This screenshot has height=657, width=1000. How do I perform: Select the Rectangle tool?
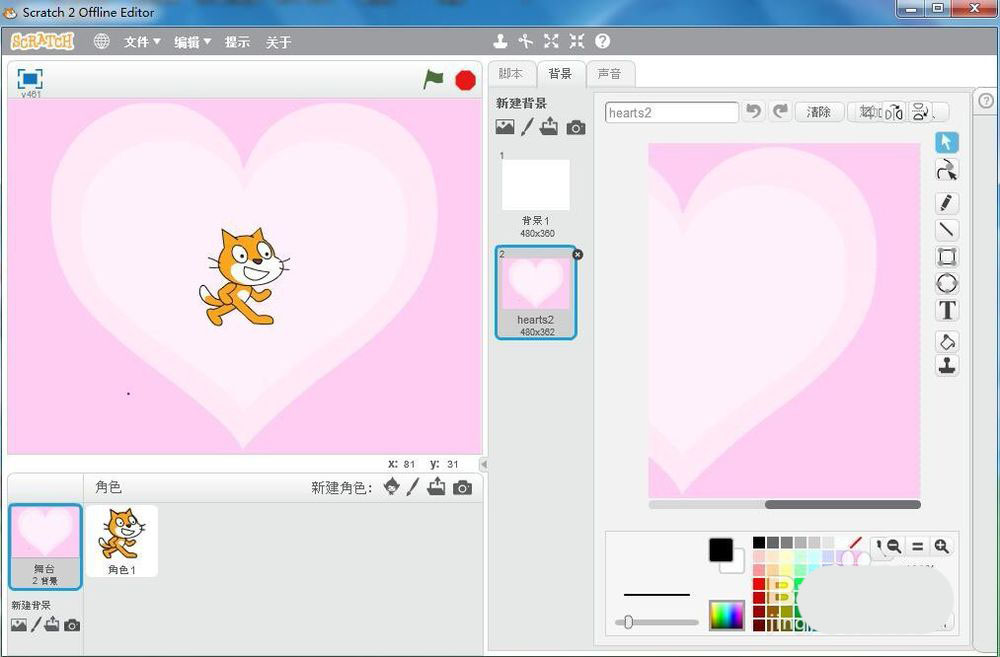(946, 256)
